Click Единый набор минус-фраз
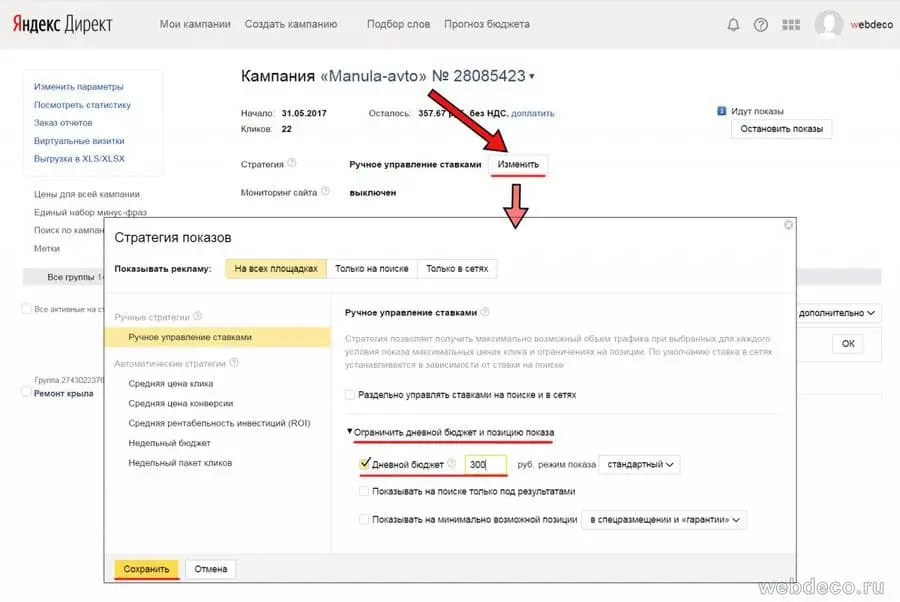 click(90, 212)
